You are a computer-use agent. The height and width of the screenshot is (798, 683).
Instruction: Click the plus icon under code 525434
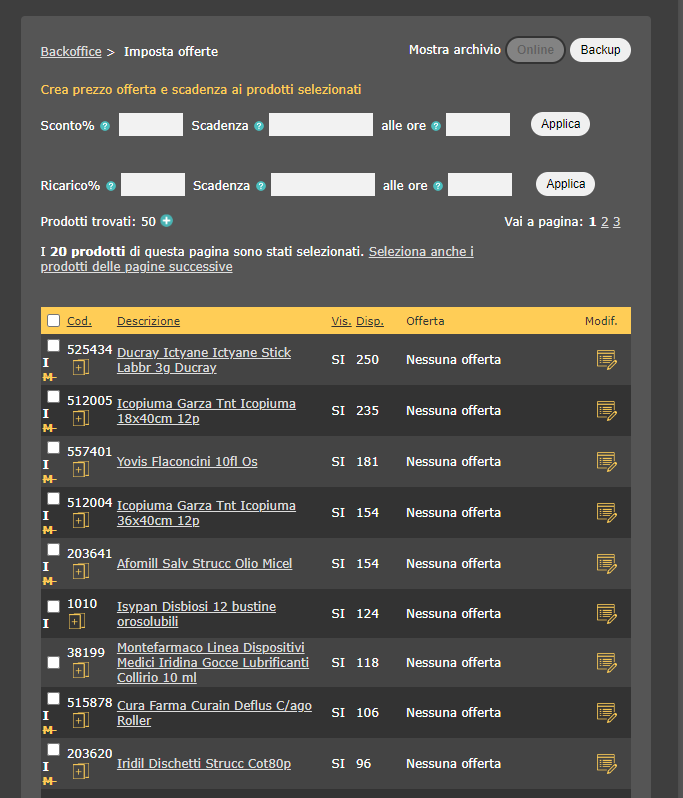click(81, 368)
